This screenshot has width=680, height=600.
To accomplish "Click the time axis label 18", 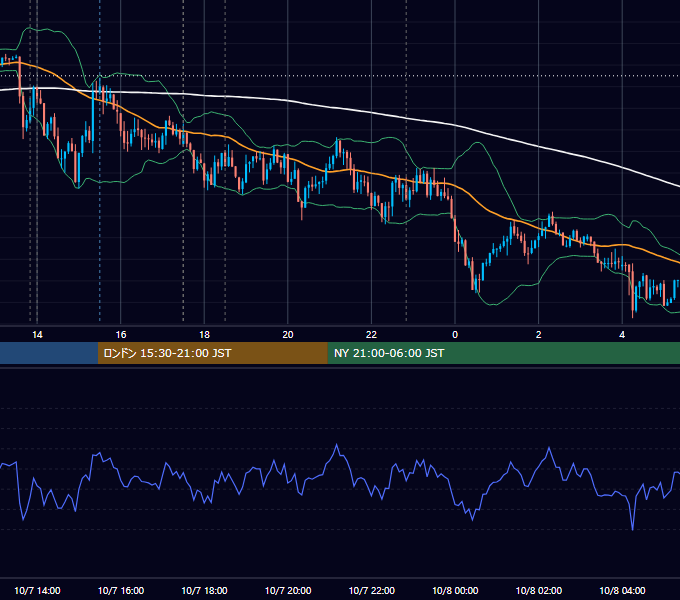I will 204,335.
